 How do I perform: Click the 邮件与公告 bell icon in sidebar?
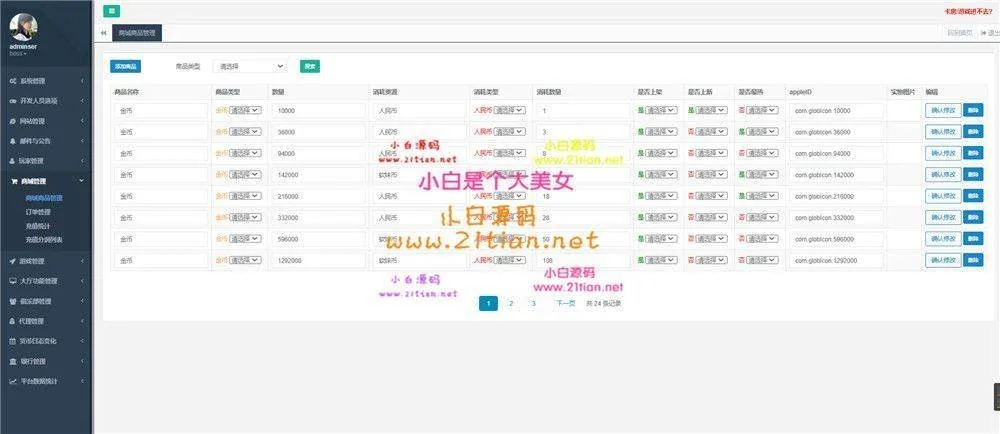pos(11,141)
